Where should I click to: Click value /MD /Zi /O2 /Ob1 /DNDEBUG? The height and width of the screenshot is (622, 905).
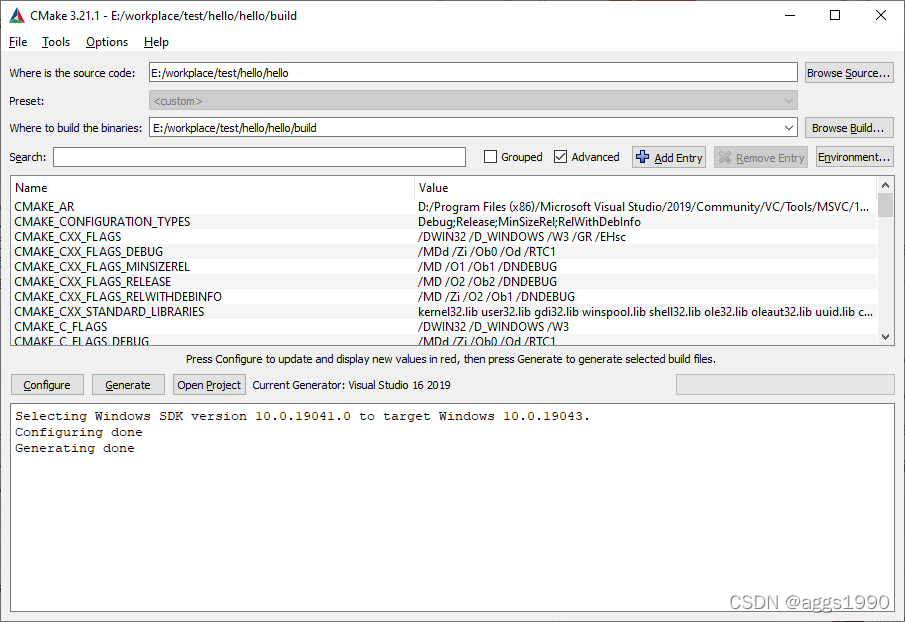point(496,297)
